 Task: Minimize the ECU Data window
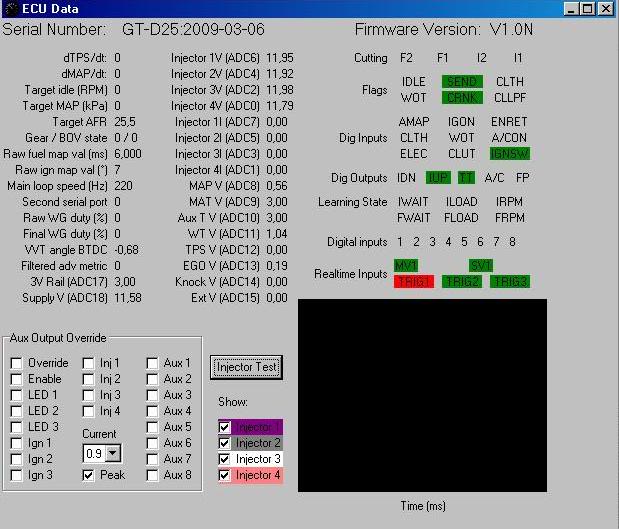coord(571,9)
